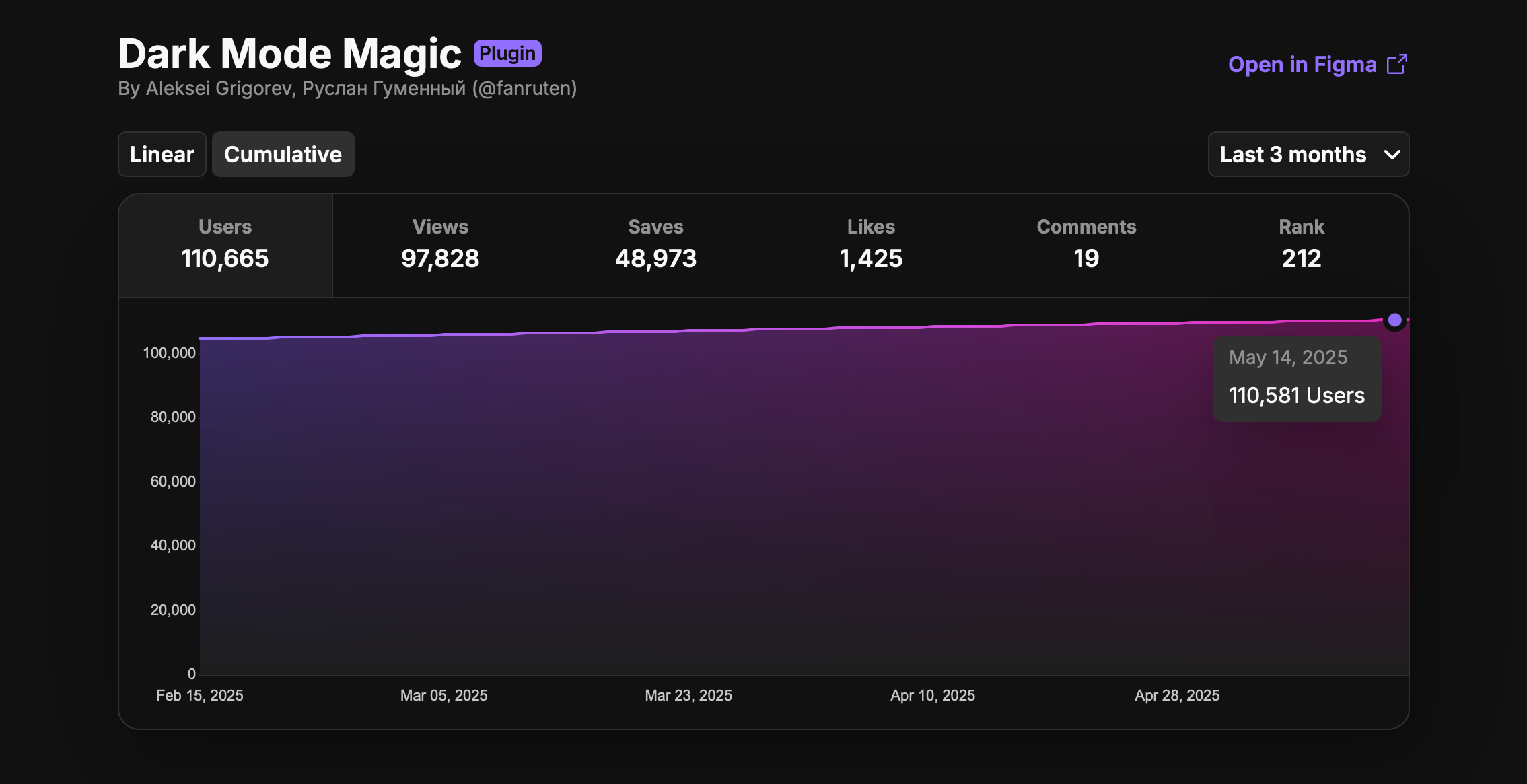Select the Likes metric tab
Screen dimensions: 1527x784
click(x=871, y=246)
